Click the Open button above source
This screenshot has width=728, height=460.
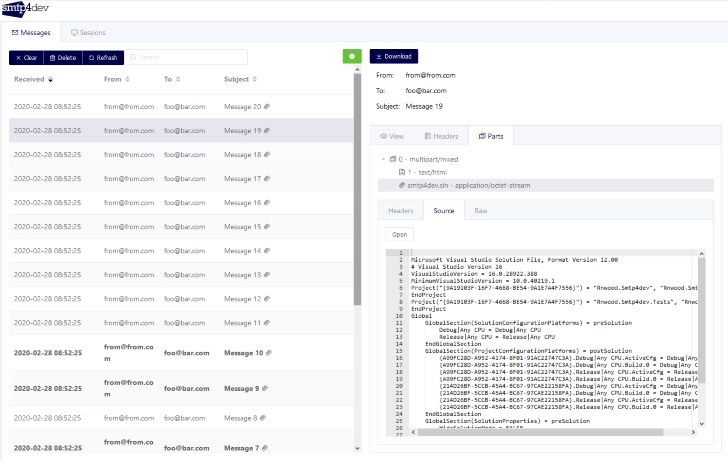tap(399, 234)
